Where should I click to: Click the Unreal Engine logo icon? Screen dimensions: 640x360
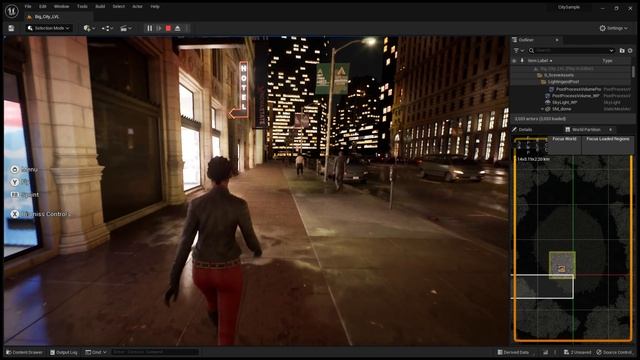click(11, 11)
